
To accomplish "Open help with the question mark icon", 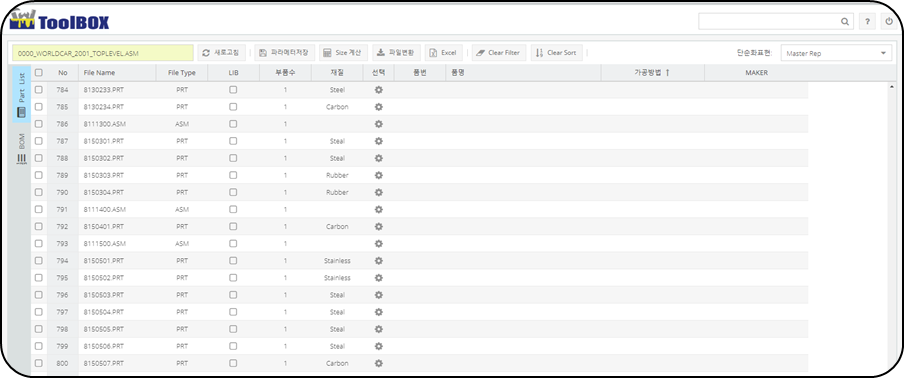I will click(x=867, y=22).
